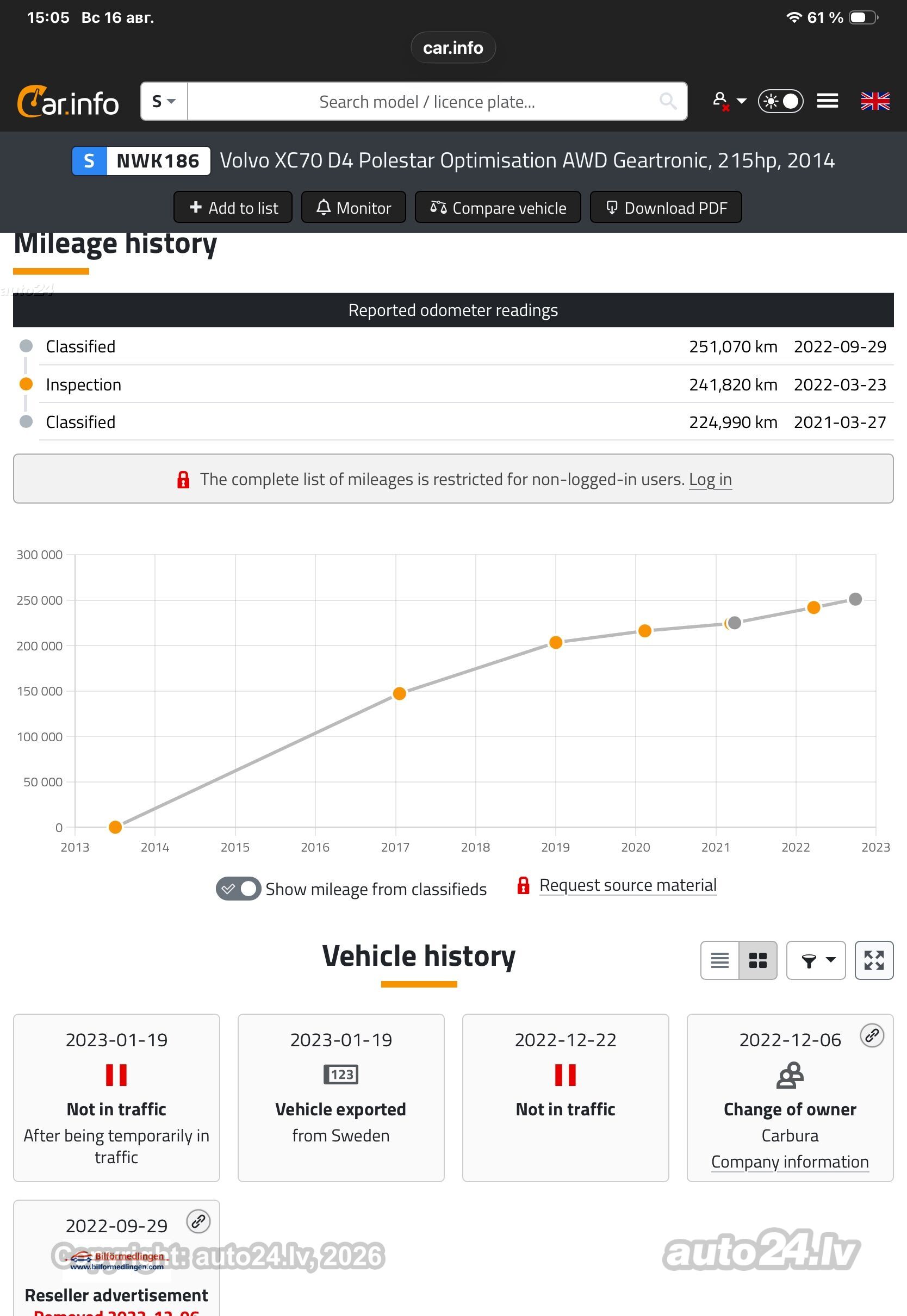Open the vehicle history filter dropdown
This screenshot has height=1316, width=907.
click(x=816, y=960)
